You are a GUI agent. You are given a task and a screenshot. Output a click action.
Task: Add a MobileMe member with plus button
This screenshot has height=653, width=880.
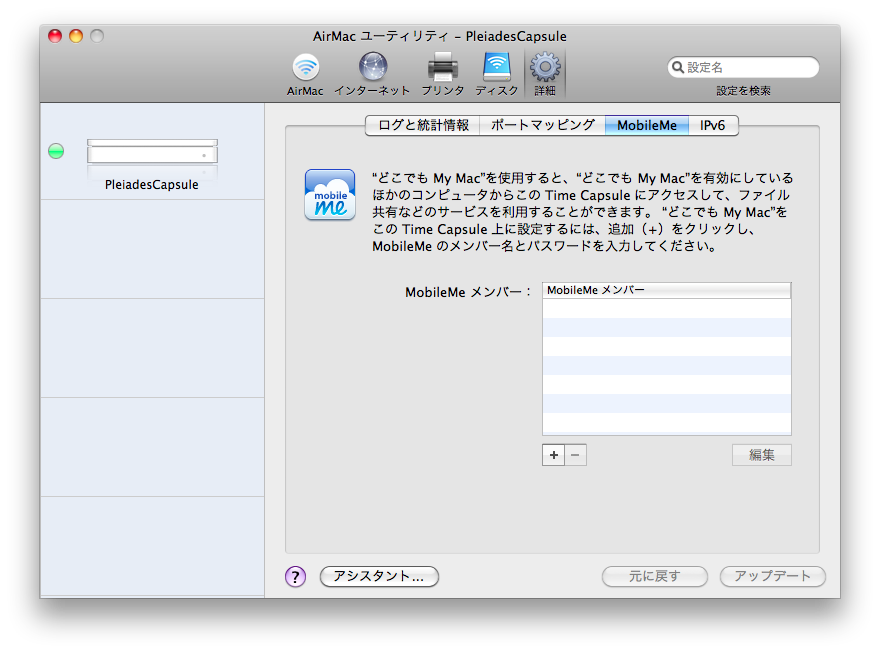click(x=553, y=455)
